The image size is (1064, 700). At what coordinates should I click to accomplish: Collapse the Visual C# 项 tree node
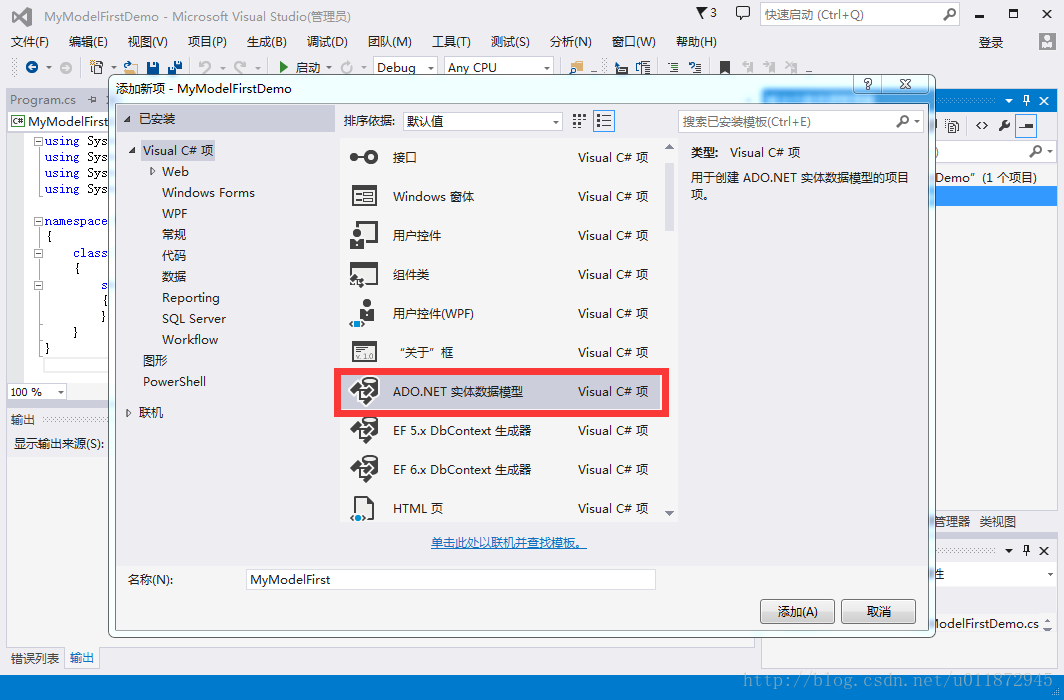click(132, 151)
